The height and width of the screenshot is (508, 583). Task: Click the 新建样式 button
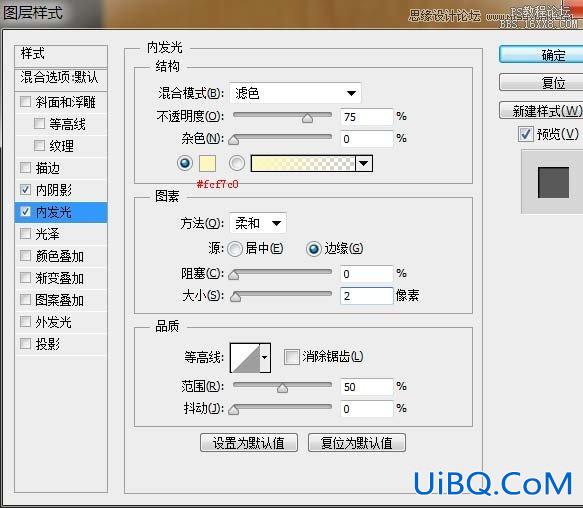pos(541,110)
